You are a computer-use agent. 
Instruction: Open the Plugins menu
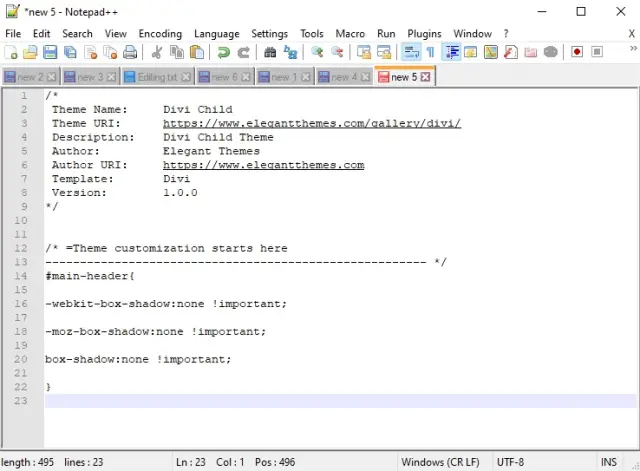point(424,33)
